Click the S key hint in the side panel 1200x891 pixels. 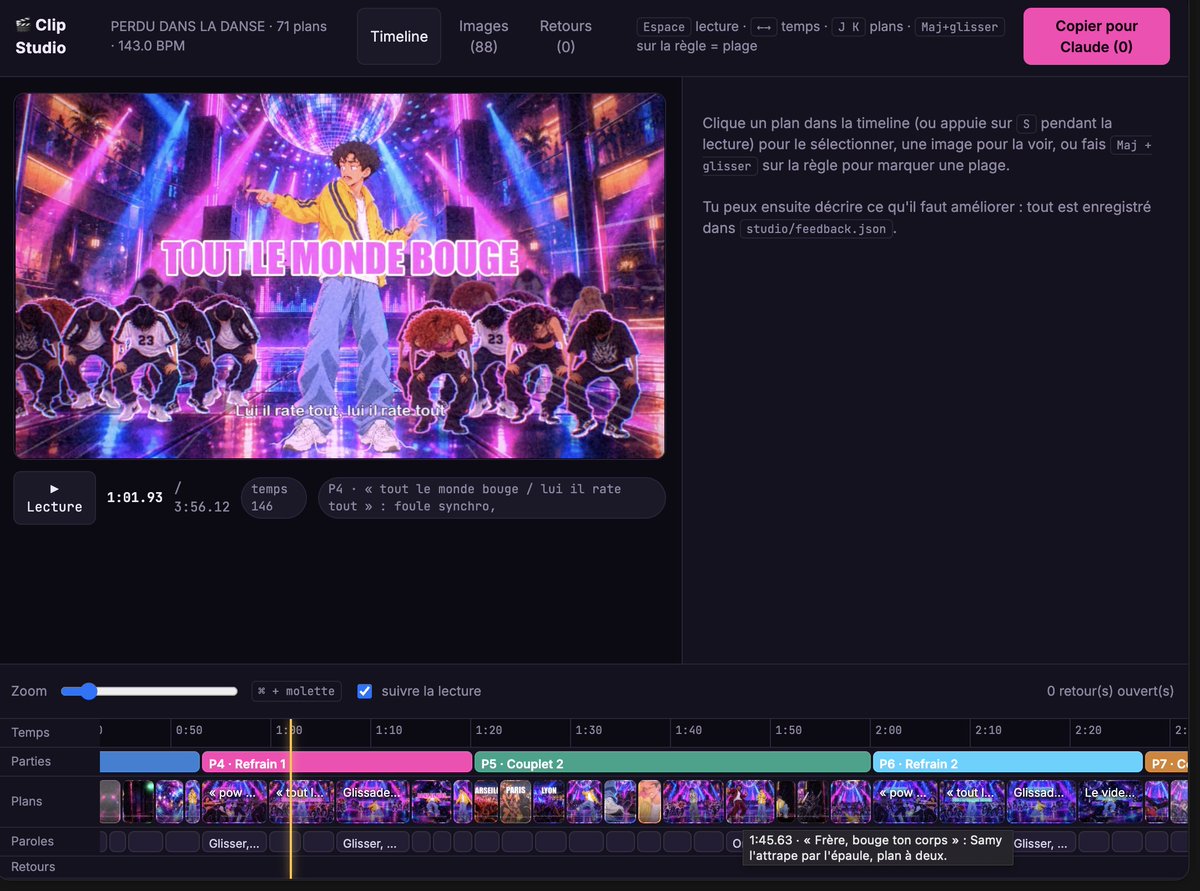tap(1026, 124)
